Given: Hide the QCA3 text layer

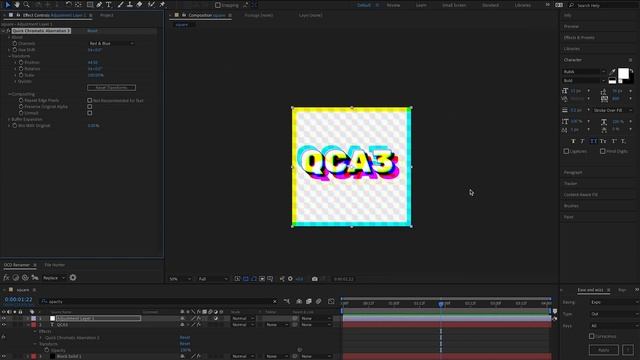Looking at the screenshot, I should click(4, 325).
